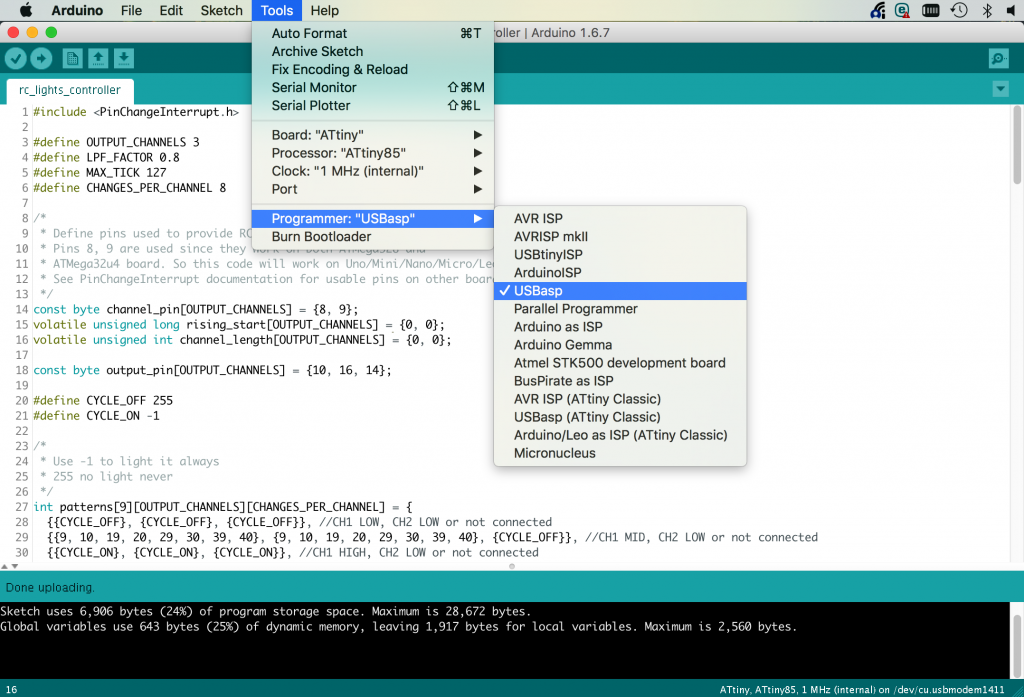Open Serial Monitor via the magnifier icon
This screenshot has width=1024, height=697.
click(997, 58)
